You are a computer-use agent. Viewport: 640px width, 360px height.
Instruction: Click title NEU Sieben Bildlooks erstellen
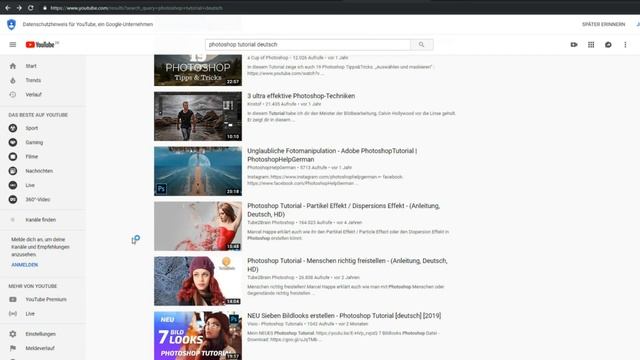tap(344, 316)
